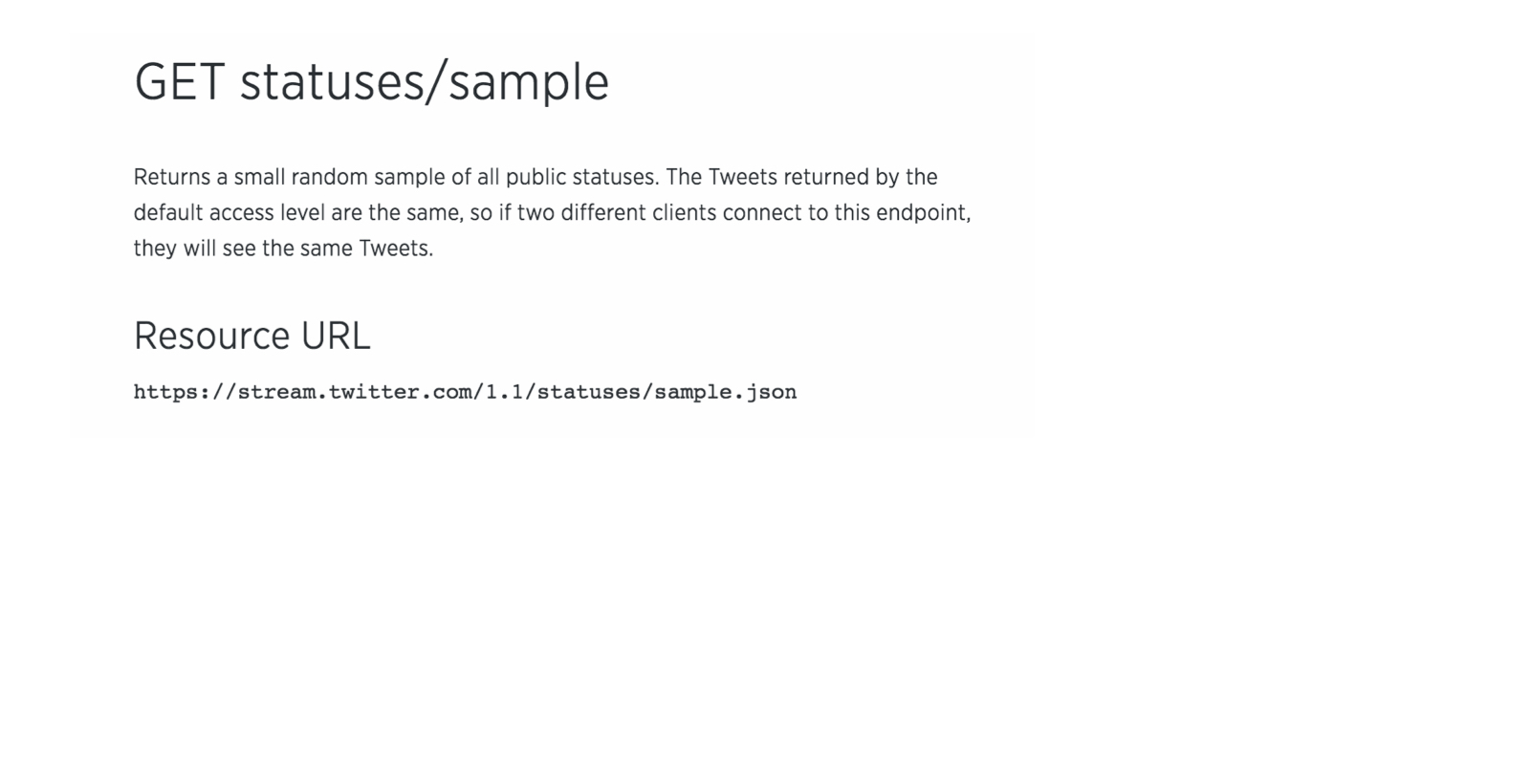Click 'sample.json' at the end of the URL
Viewport: 1530px width, 784px height.
click(x=726, y=392)
